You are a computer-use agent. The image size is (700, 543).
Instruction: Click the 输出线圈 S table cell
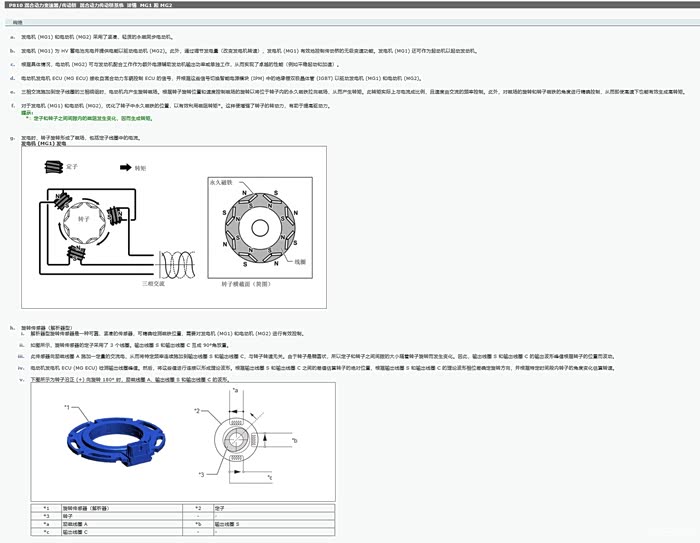[230, 524]
